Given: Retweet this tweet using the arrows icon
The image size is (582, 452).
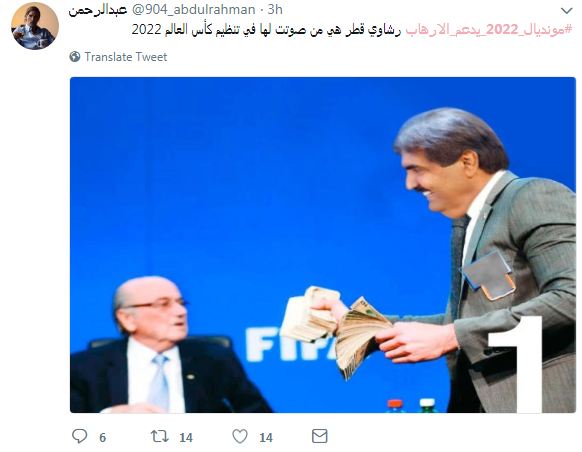Looking at the screenshot, I should [160, 436].
